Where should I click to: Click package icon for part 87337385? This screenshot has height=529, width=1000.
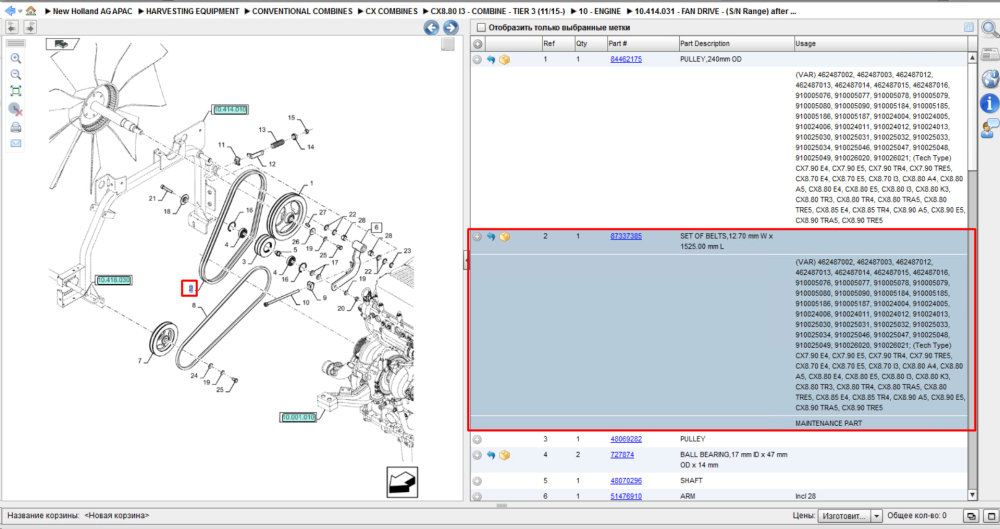[504, 237]
